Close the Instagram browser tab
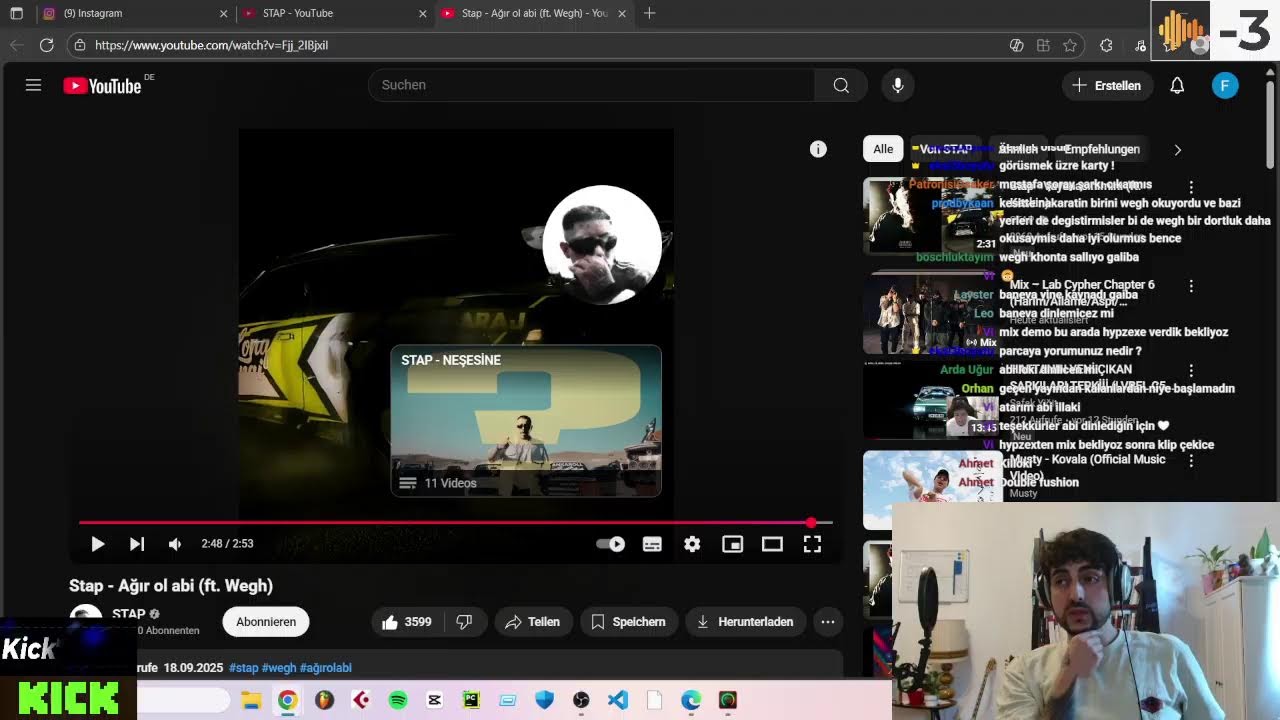The height and width of the screenshot is (720, 1280). click(x=223, y=13)
